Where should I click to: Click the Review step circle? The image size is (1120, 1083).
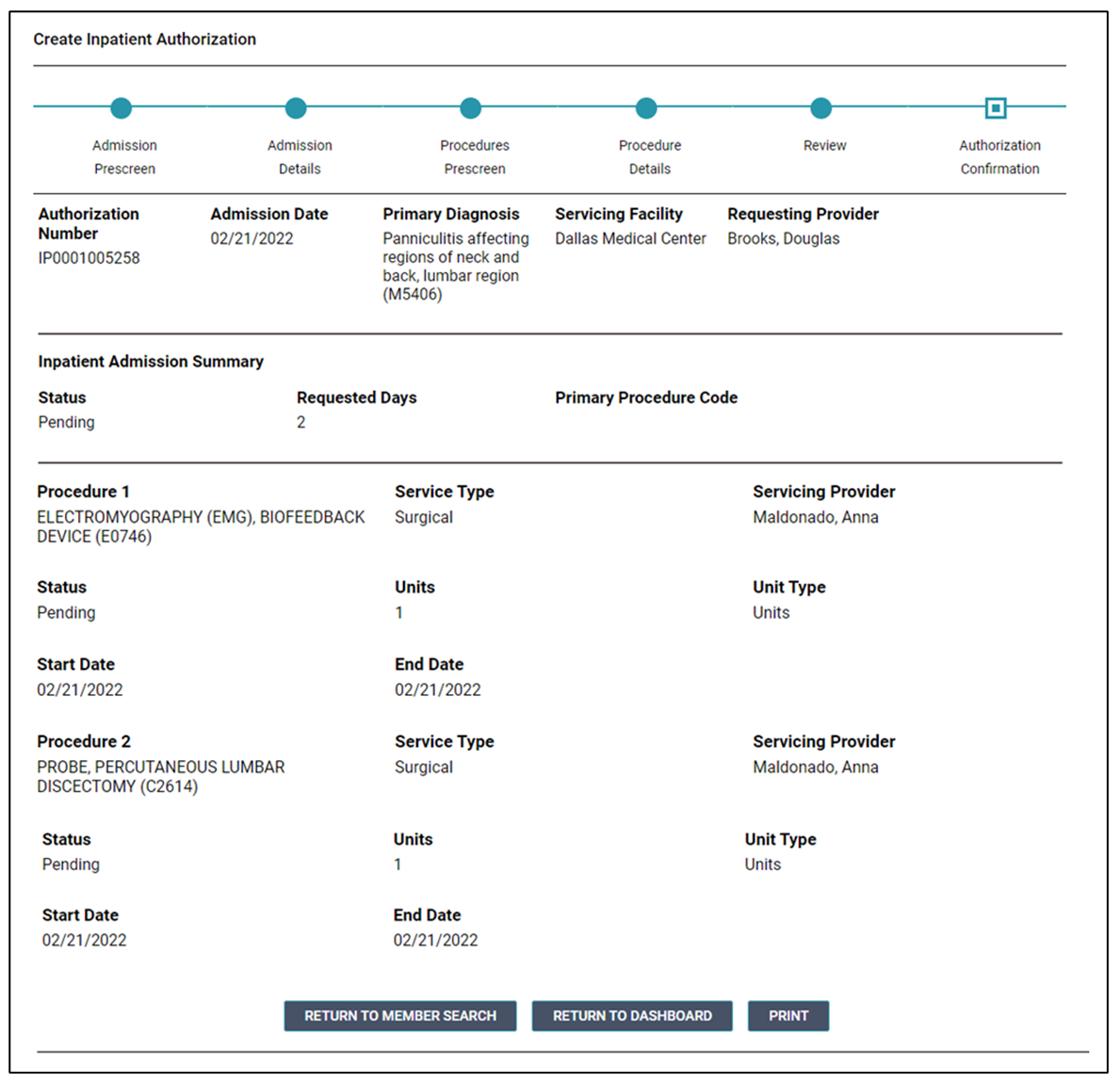click(x=821, y=108)
